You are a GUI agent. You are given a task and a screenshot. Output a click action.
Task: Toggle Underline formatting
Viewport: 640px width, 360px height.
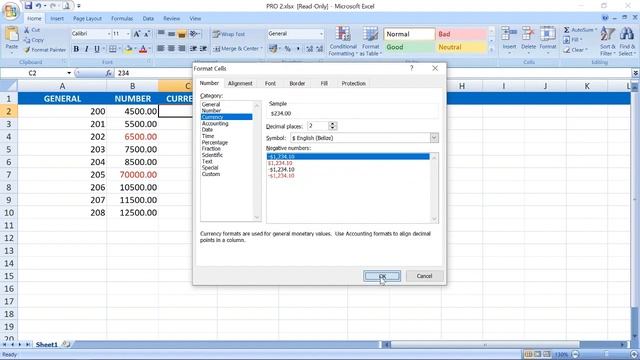click(x=97, y=49)
